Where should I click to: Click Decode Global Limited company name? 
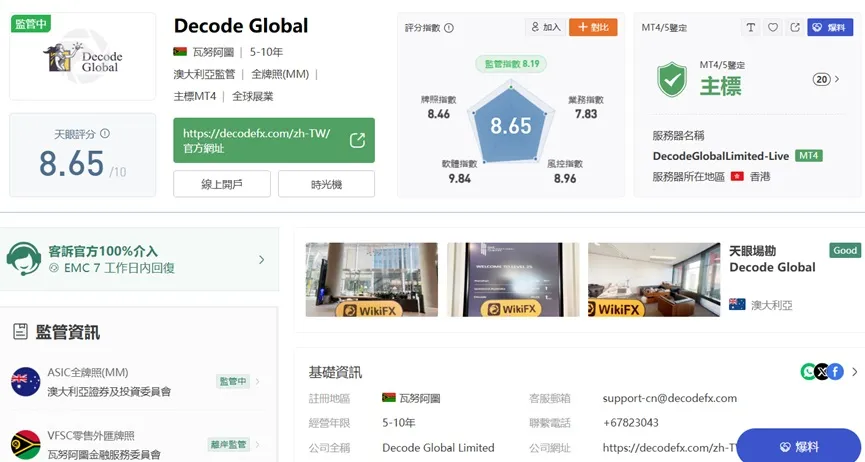tap(438, 448)
